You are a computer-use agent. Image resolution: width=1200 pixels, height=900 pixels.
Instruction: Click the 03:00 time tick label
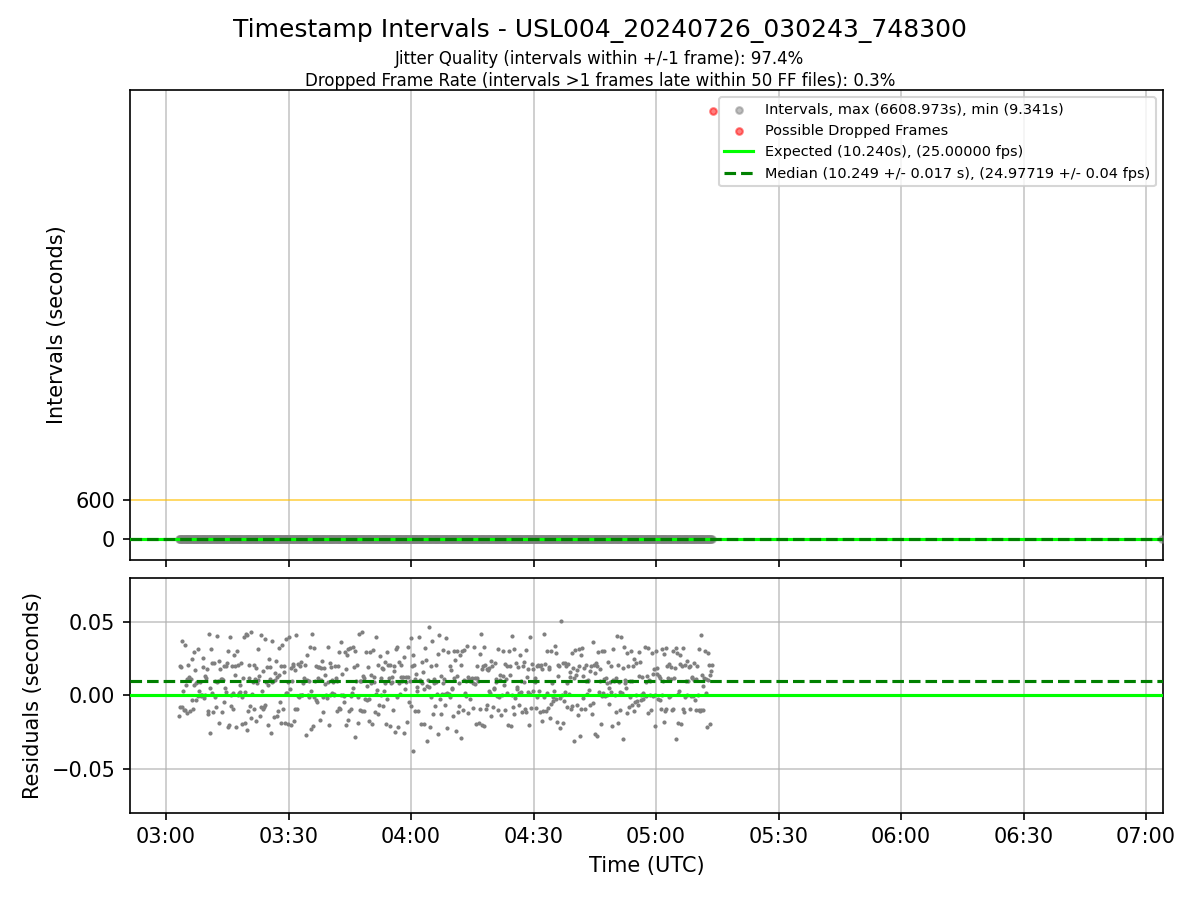click(x=166, y=836)
